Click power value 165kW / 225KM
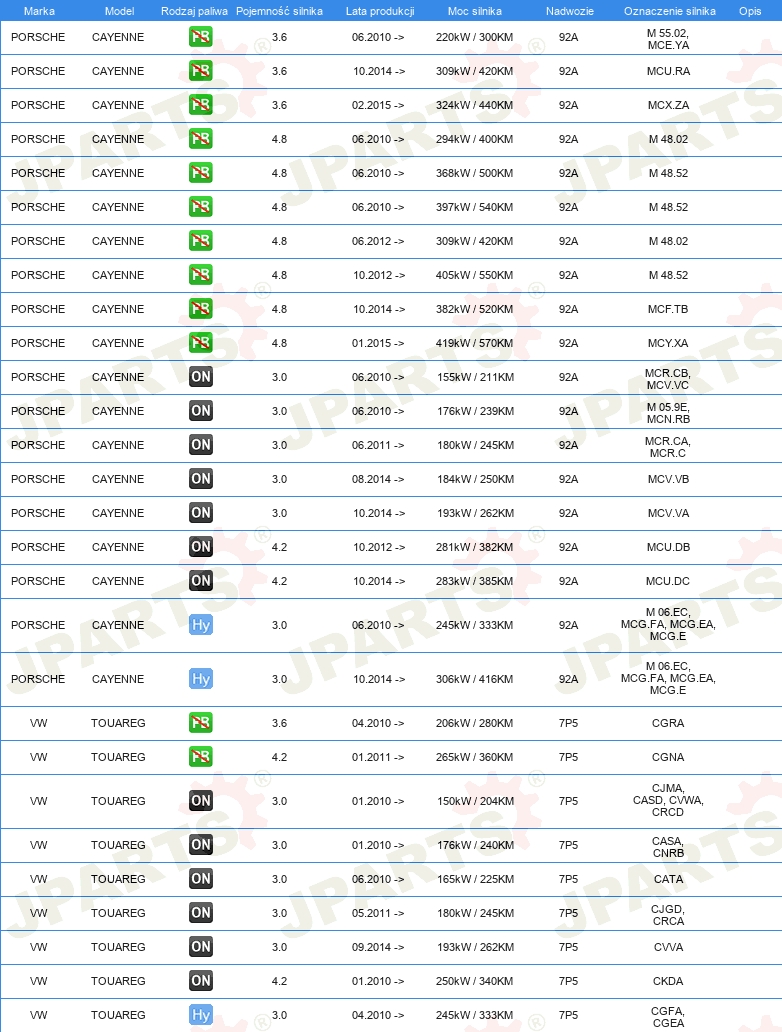This screenshot has height=1032, width=782. tap(475, 879)
